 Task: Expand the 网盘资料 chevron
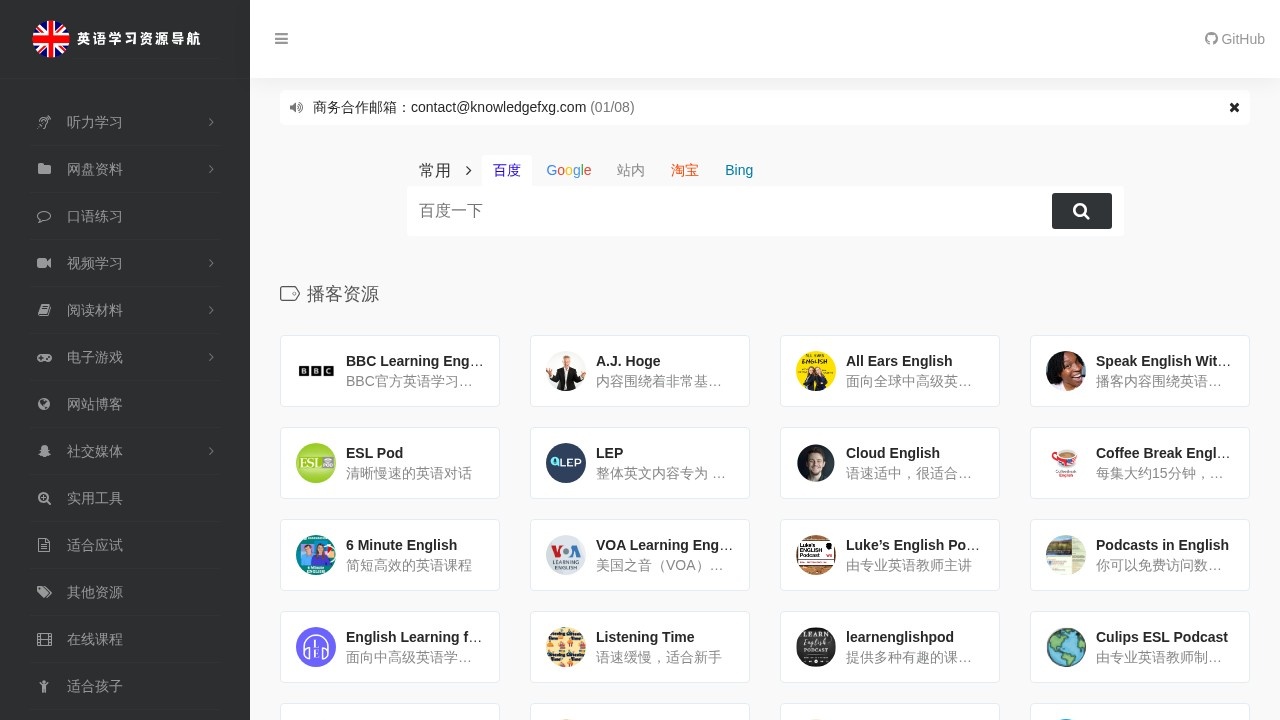[x=211, y=169]
